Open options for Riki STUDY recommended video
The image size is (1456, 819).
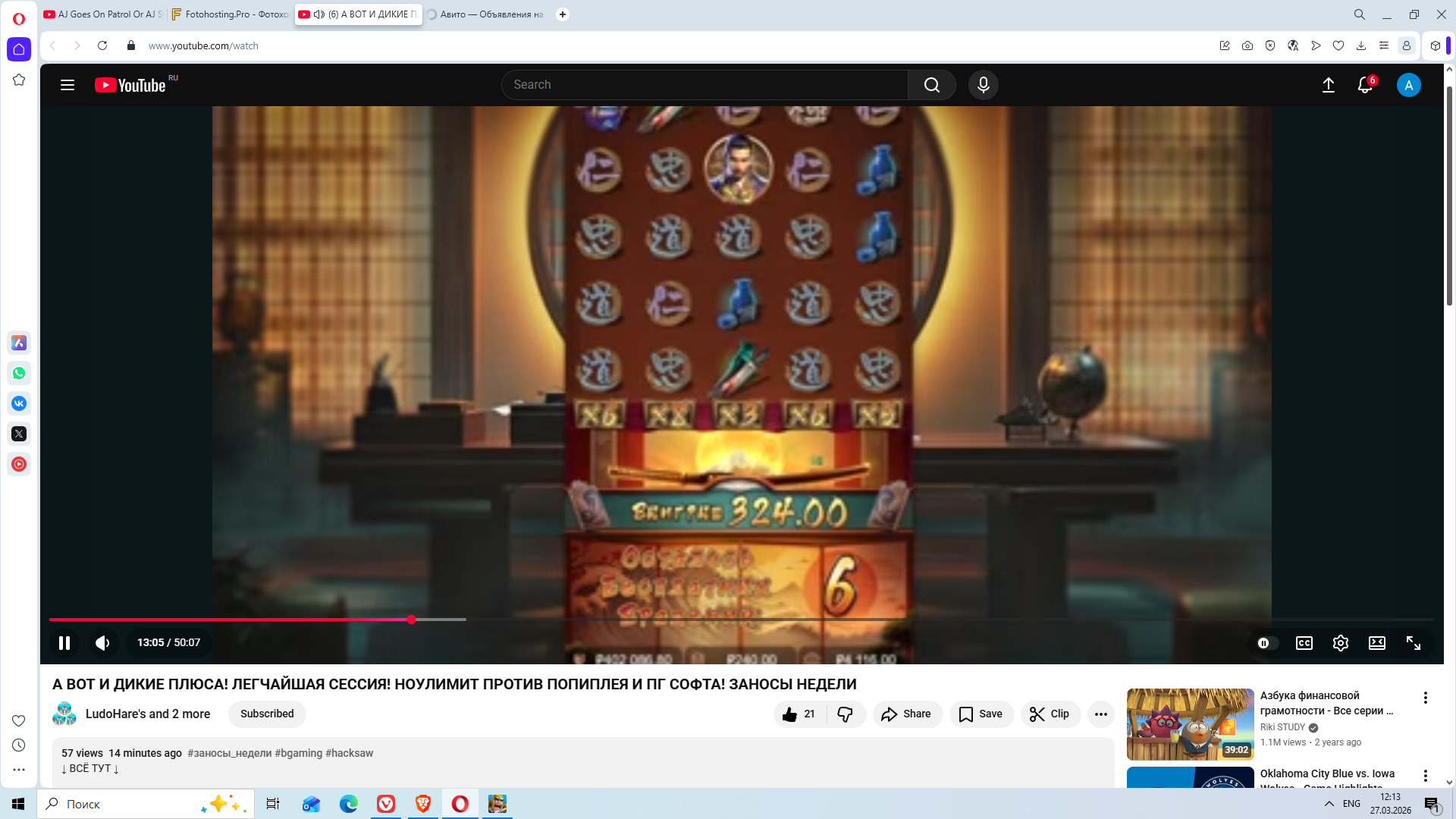click(x=1425, y=698)
